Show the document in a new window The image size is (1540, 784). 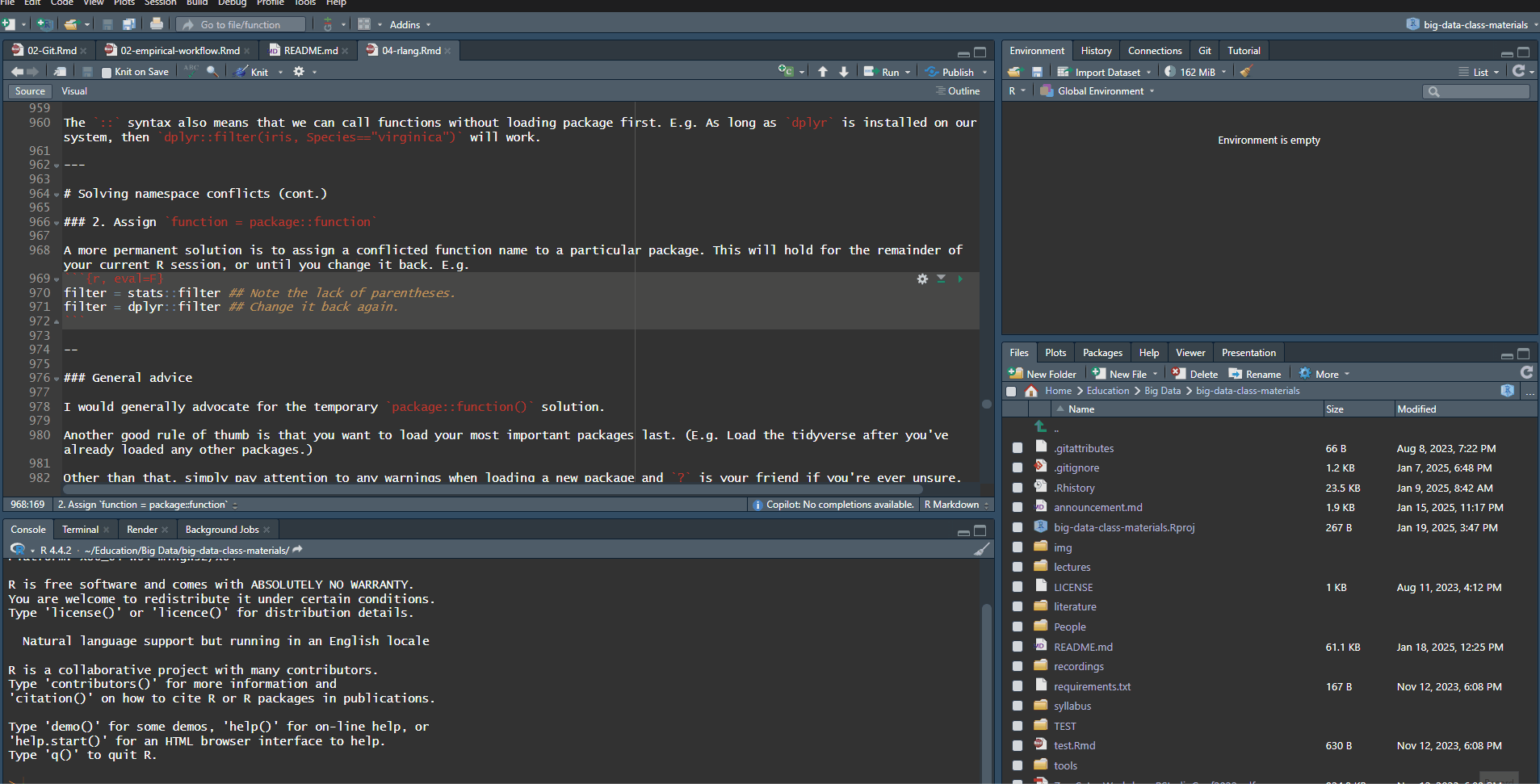point(61,72)
